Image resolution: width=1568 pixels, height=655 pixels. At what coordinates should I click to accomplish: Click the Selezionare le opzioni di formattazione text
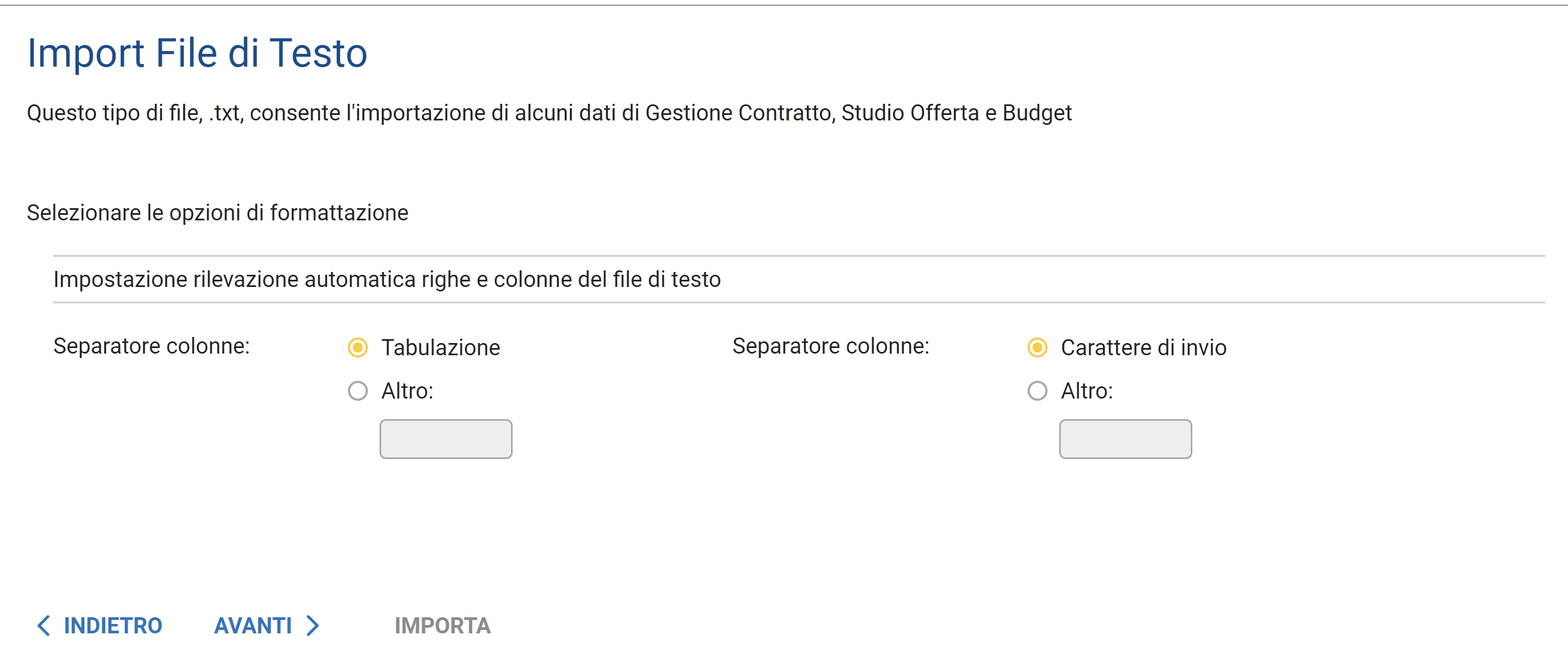tap(218, 213)
